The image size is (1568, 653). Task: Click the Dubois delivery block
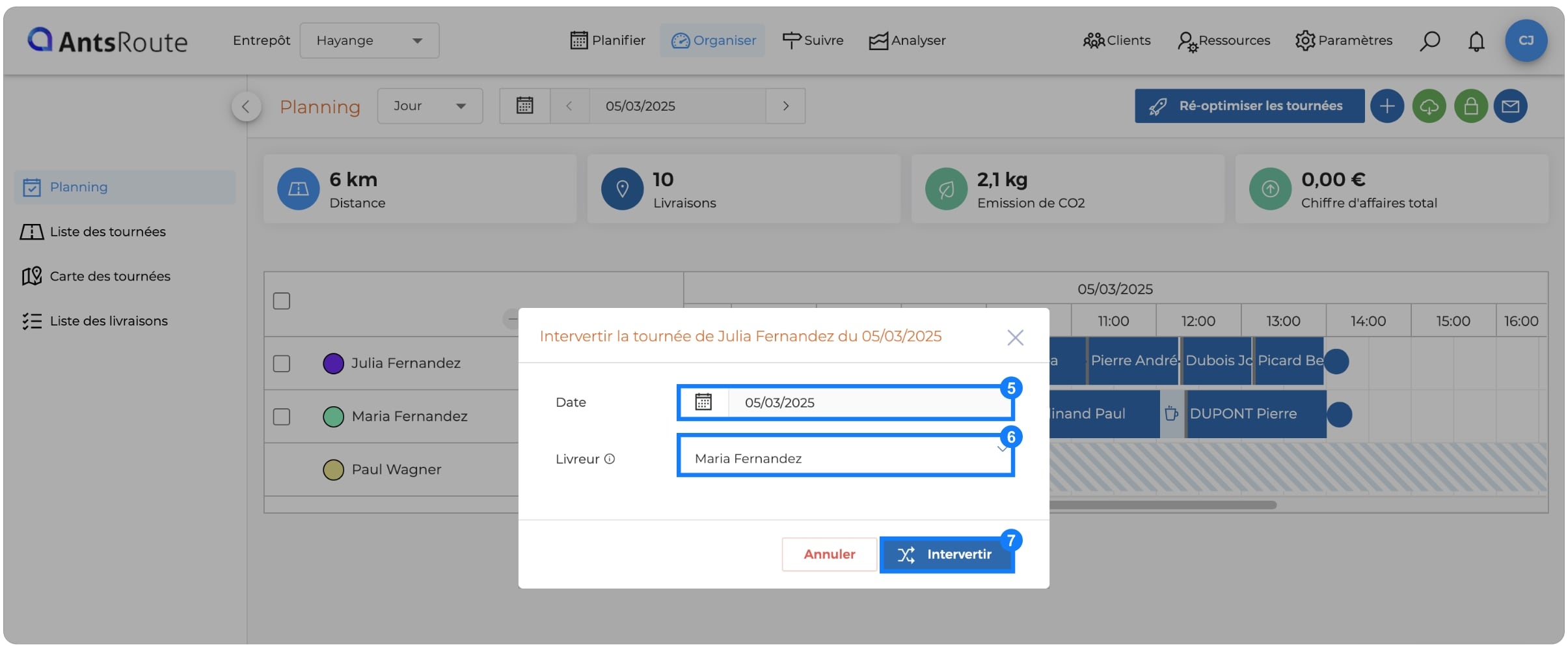click(x=1216, y=361)
